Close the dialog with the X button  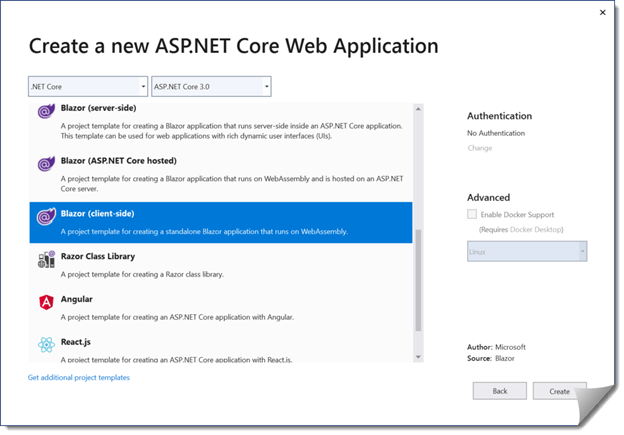coord(603,12)
